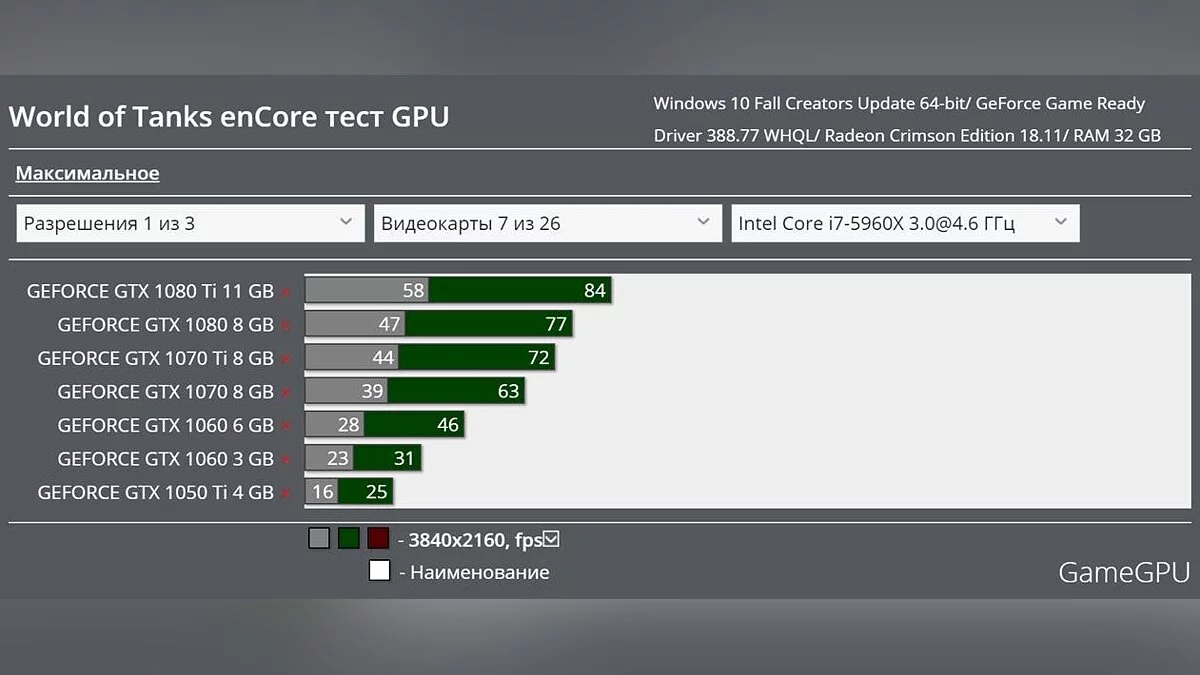Remove GEFORCE GTX 1070 8 GB via red X
Screen dimensions: 1200x675
pos(285,392)
